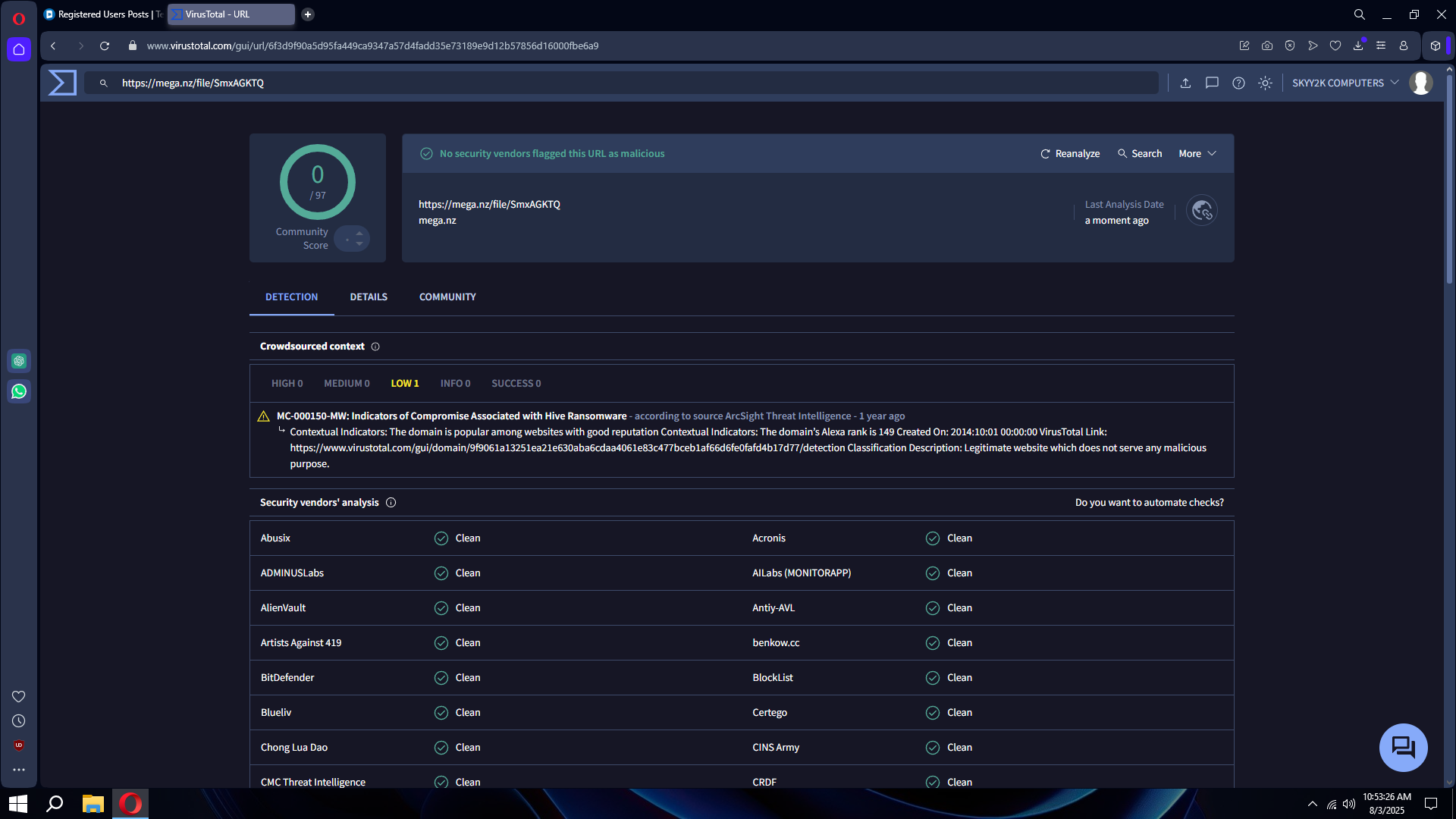Open sidebar uBlock extension icon
Image resolution: width=1456 pixels, height=819 pixels.
(19, 745)
